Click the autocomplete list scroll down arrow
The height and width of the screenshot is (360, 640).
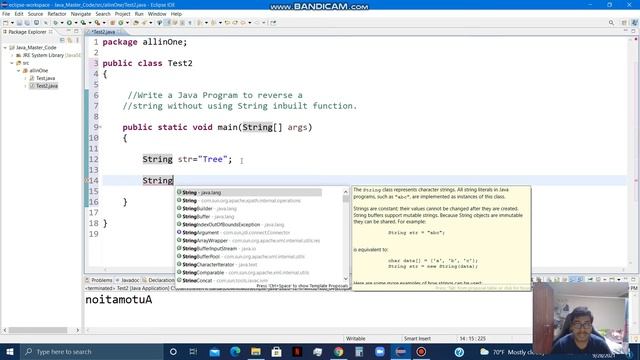pos(346,278)
